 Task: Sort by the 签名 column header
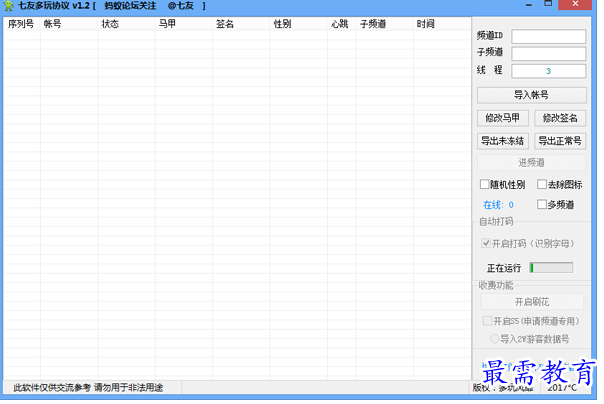pos(241,24)
